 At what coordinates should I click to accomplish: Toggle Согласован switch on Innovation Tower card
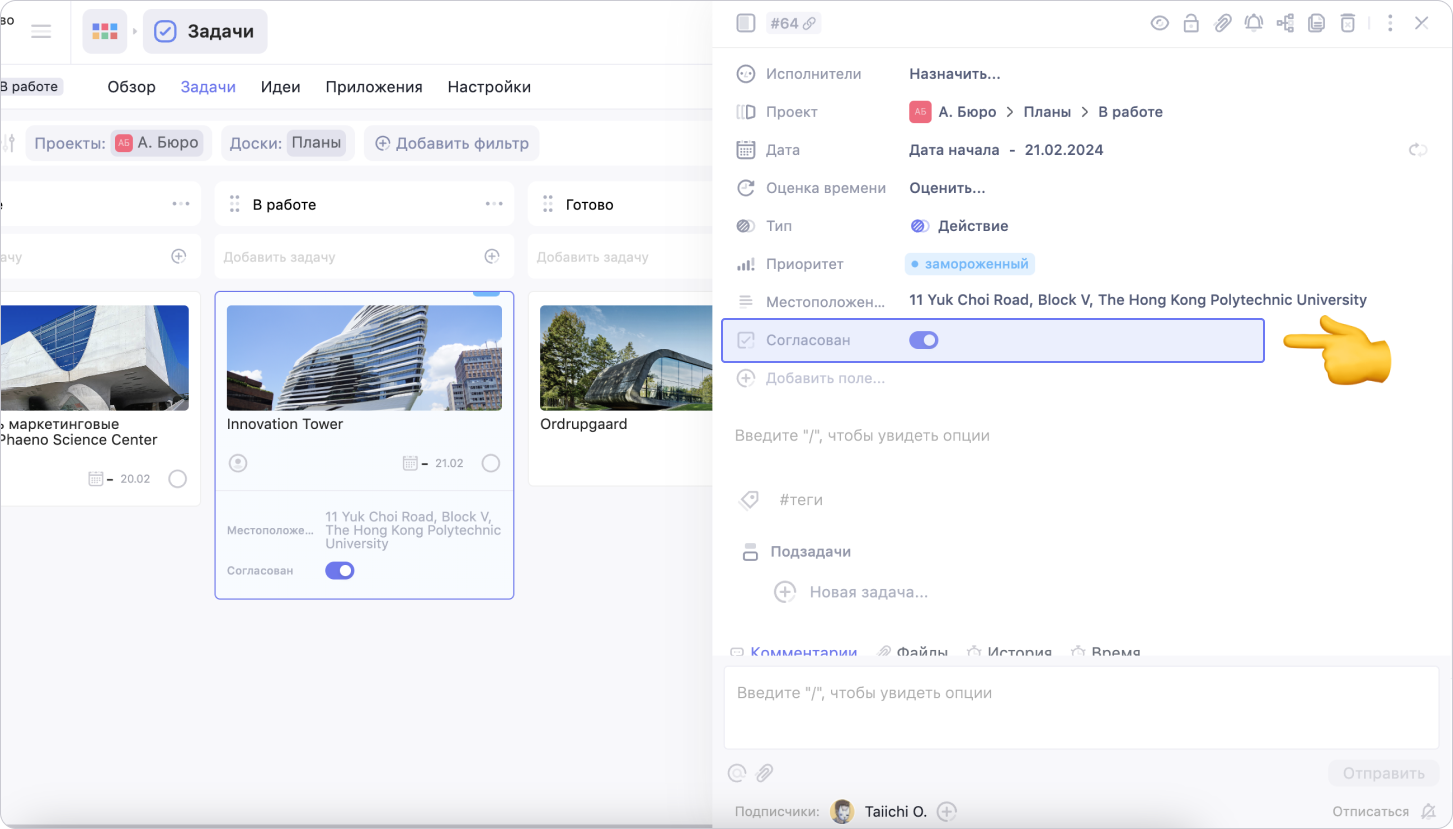click(340, 571)
